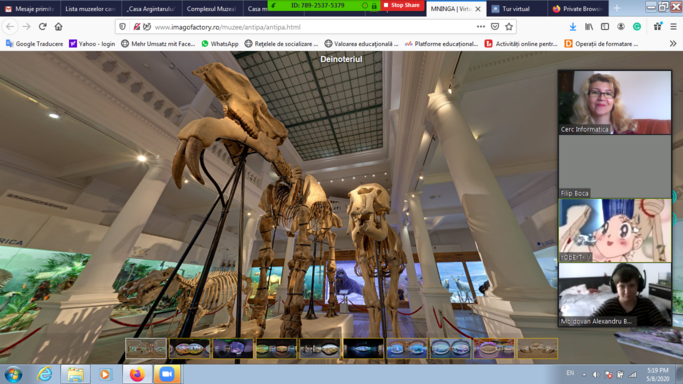Image resolution: width=683 pixels, height=384 pixels.
Task: Stop the Zoom screen share
Action: pyautogui.click(x=401, y=5)
